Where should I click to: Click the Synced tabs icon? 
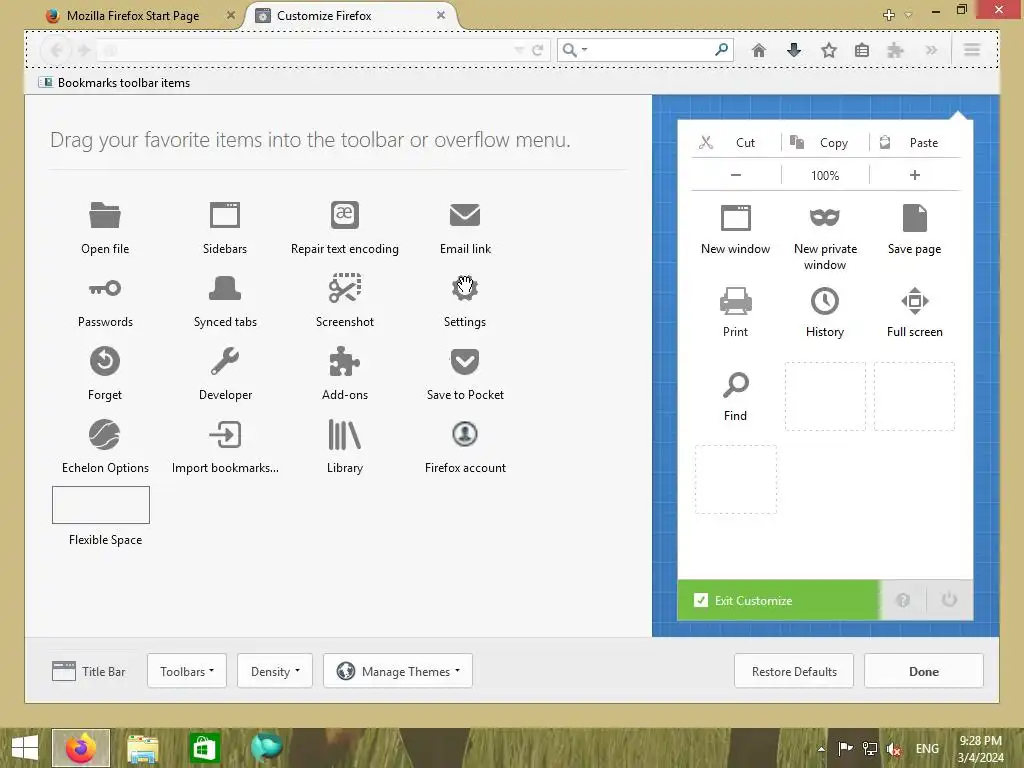coord(225,288)
